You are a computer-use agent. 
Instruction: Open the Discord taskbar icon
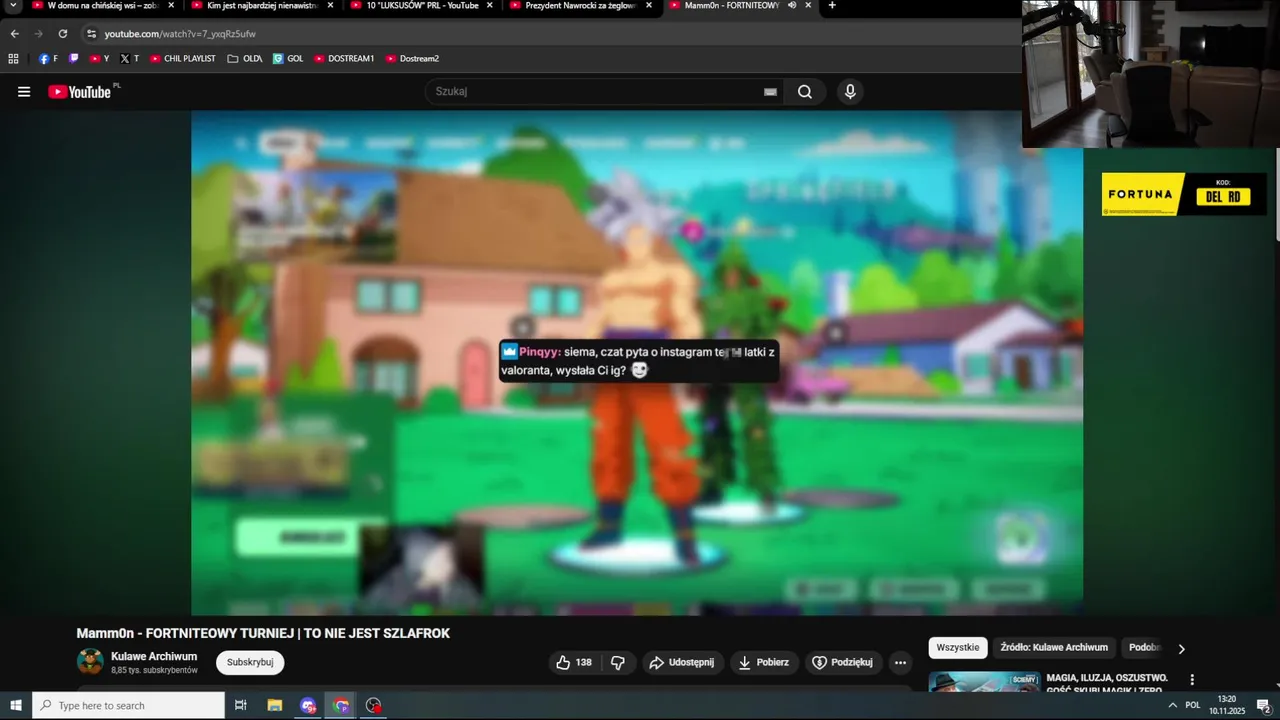click(308, 705)
